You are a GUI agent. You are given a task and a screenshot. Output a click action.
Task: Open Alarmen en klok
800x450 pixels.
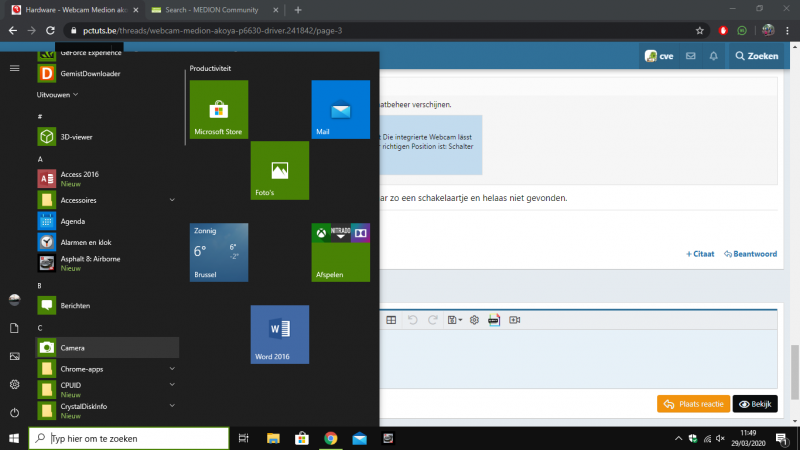coord(107,242)
